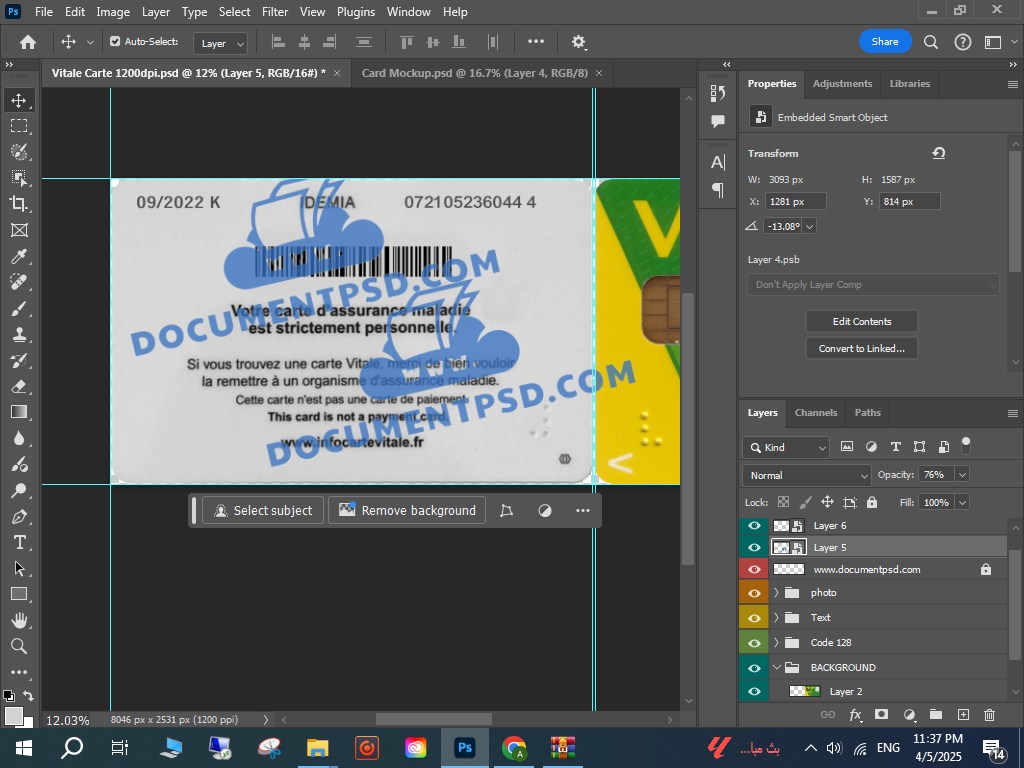This screenshot has width=1024, height=768.
Task: Activate the Horizontal Type tool
Action: tap(19, 543)
